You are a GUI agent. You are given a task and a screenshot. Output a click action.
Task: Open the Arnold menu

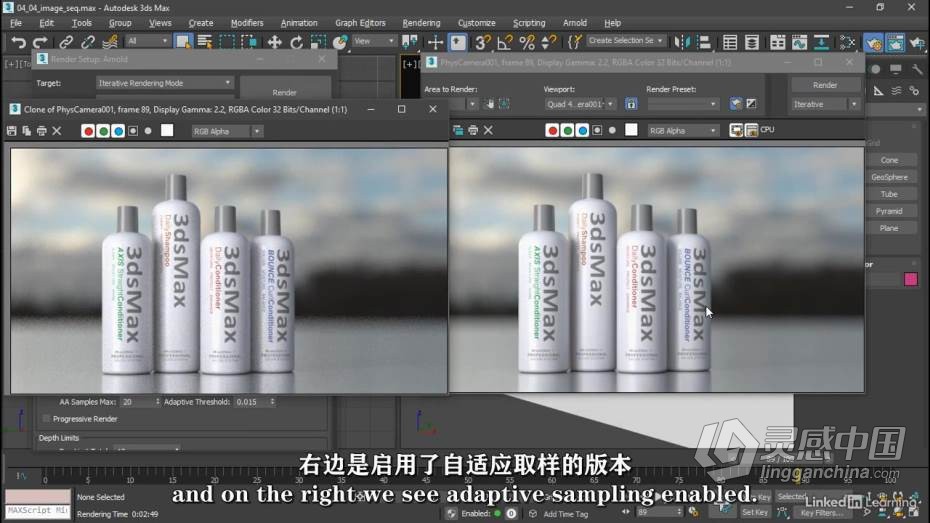[574, 23]
